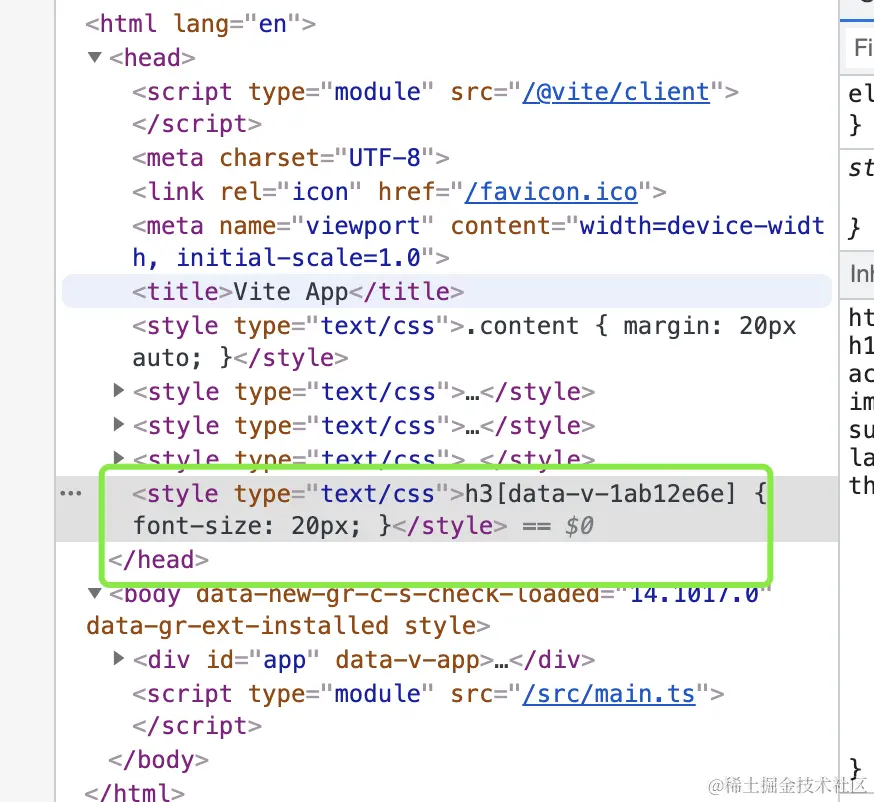The image size is (874, 802).
Task: Expand the div id="app" node
Action: tap(118, 659)
